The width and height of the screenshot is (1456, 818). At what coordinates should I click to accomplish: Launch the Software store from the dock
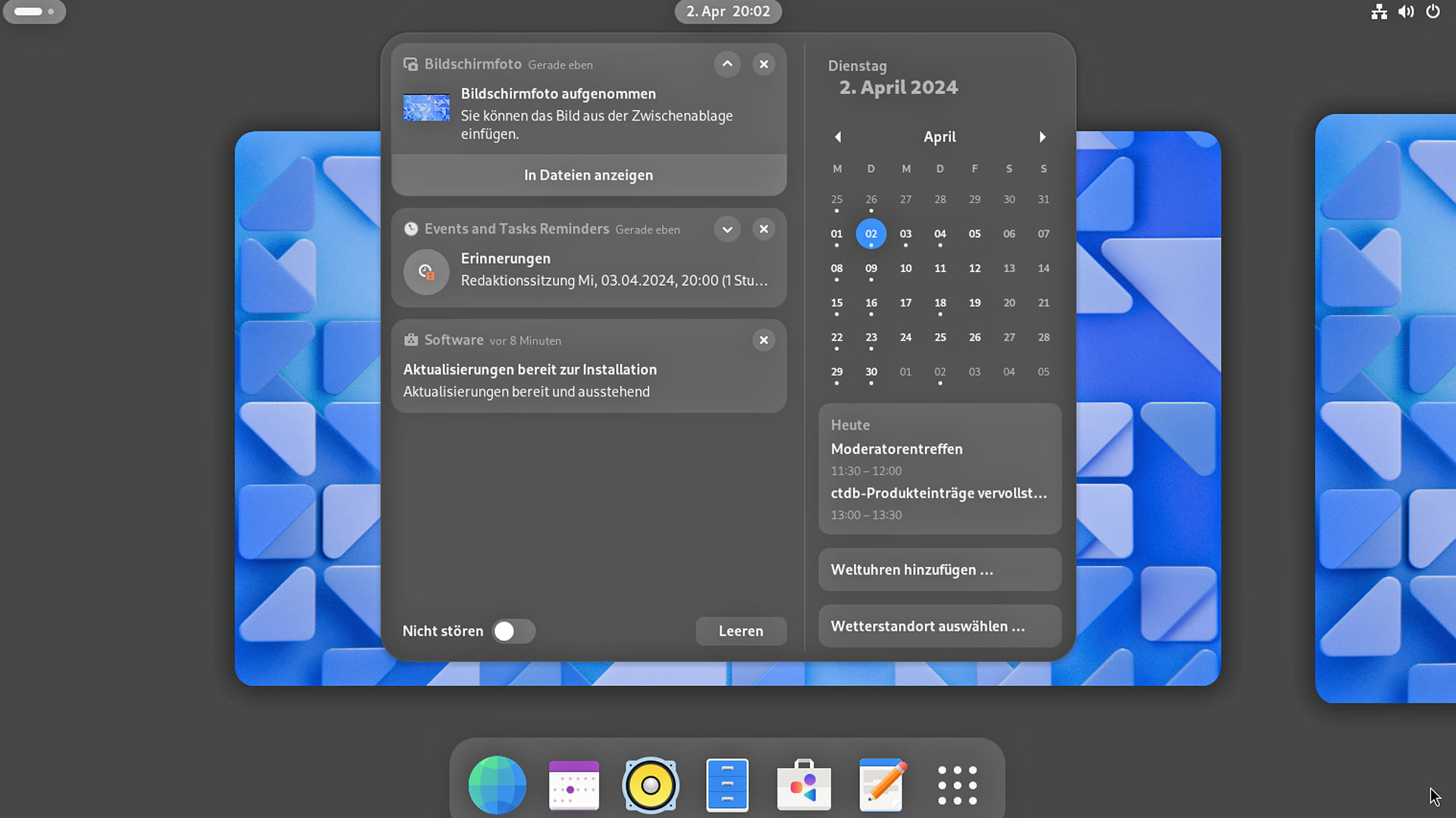tap(804, 785)
